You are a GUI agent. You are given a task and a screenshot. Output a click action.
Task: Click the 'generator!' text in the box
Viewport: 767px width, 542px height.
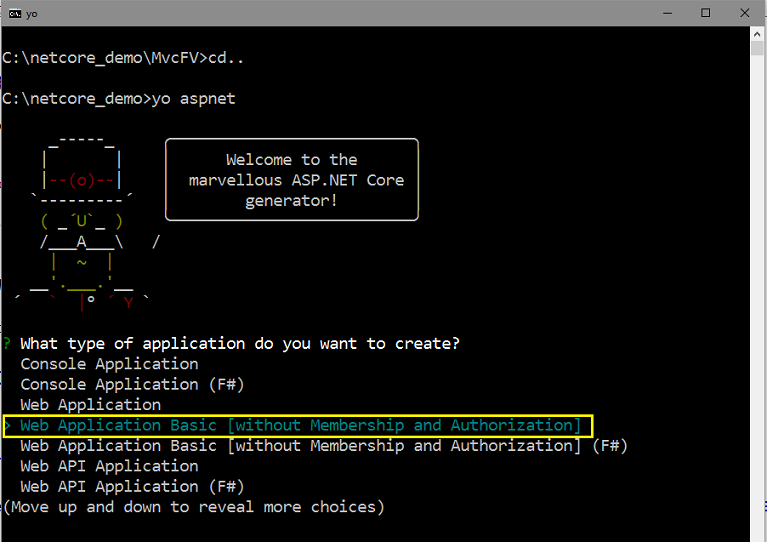click(x=291, y=201)
